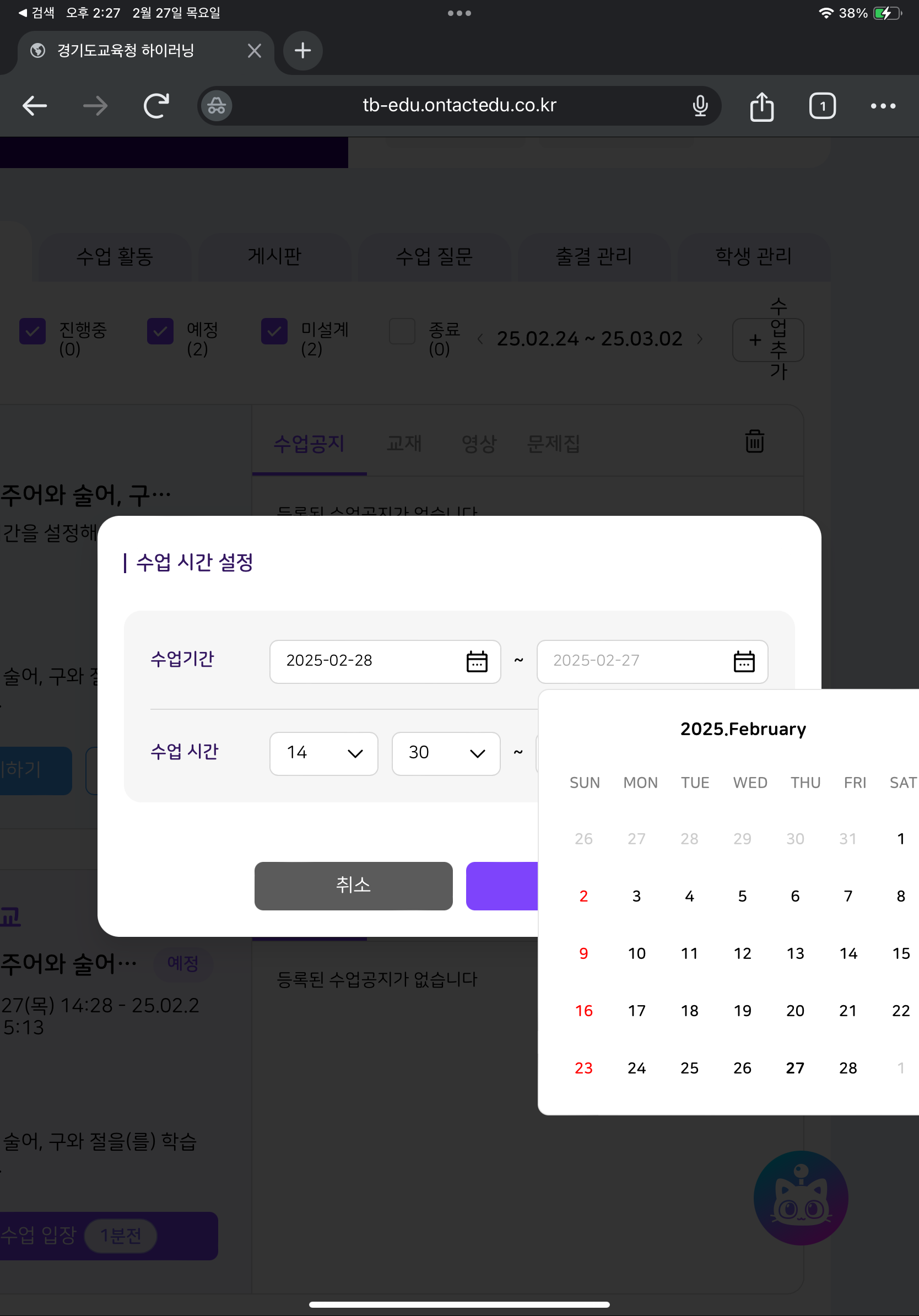Expand the start minute dropdown showing 30

[x=446, y=753]
